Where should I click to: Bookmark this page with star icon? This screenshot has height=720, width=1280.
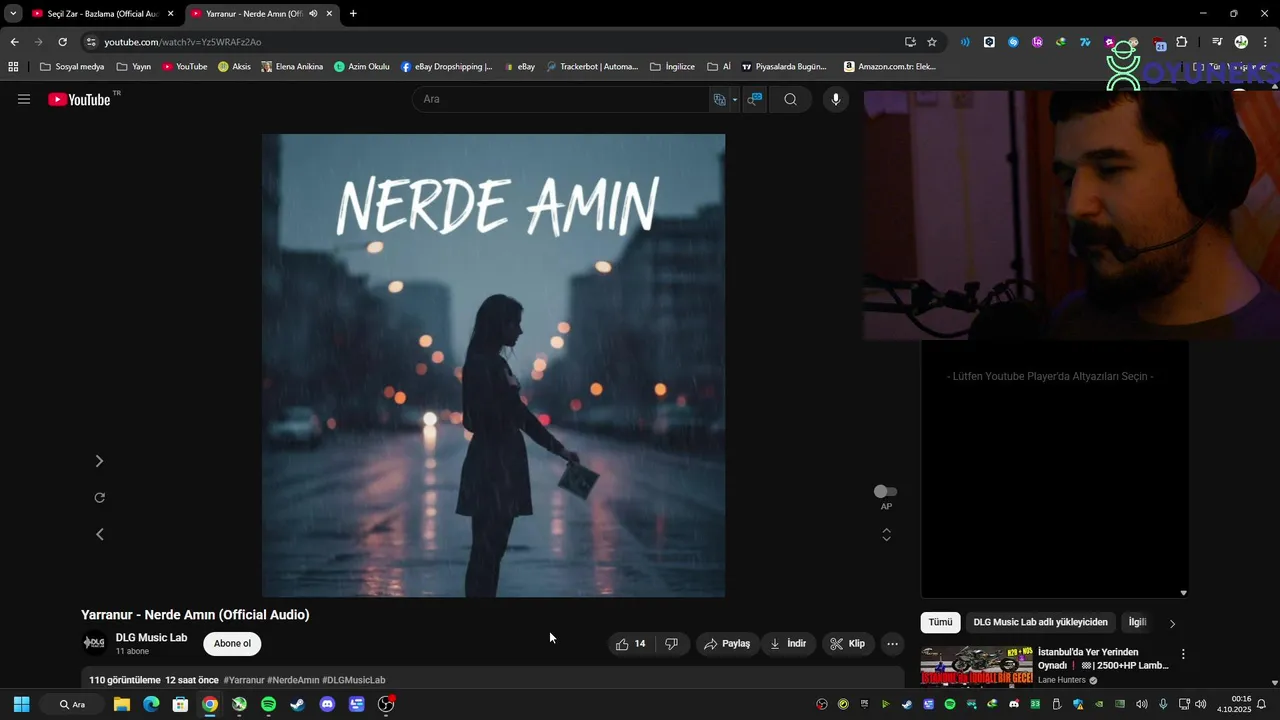[932, 42]
